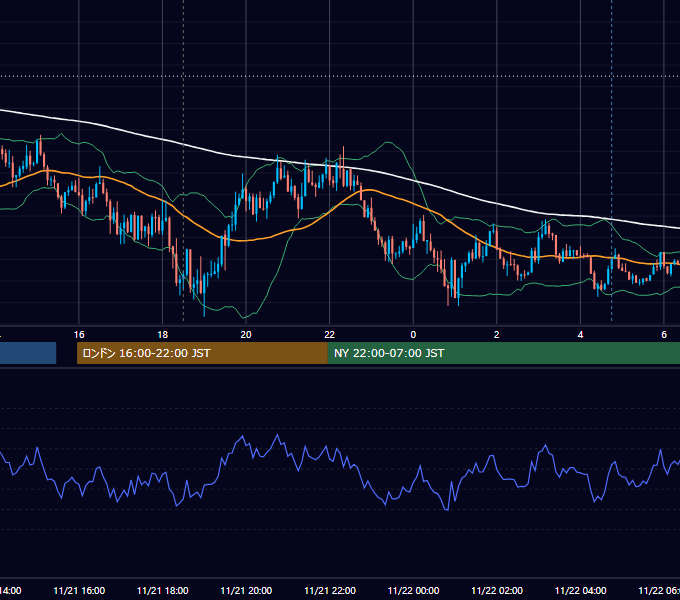The image size is (680, 600).
Task: Click the hour label 20 on the time axis
Action: [x=246, y=334]
